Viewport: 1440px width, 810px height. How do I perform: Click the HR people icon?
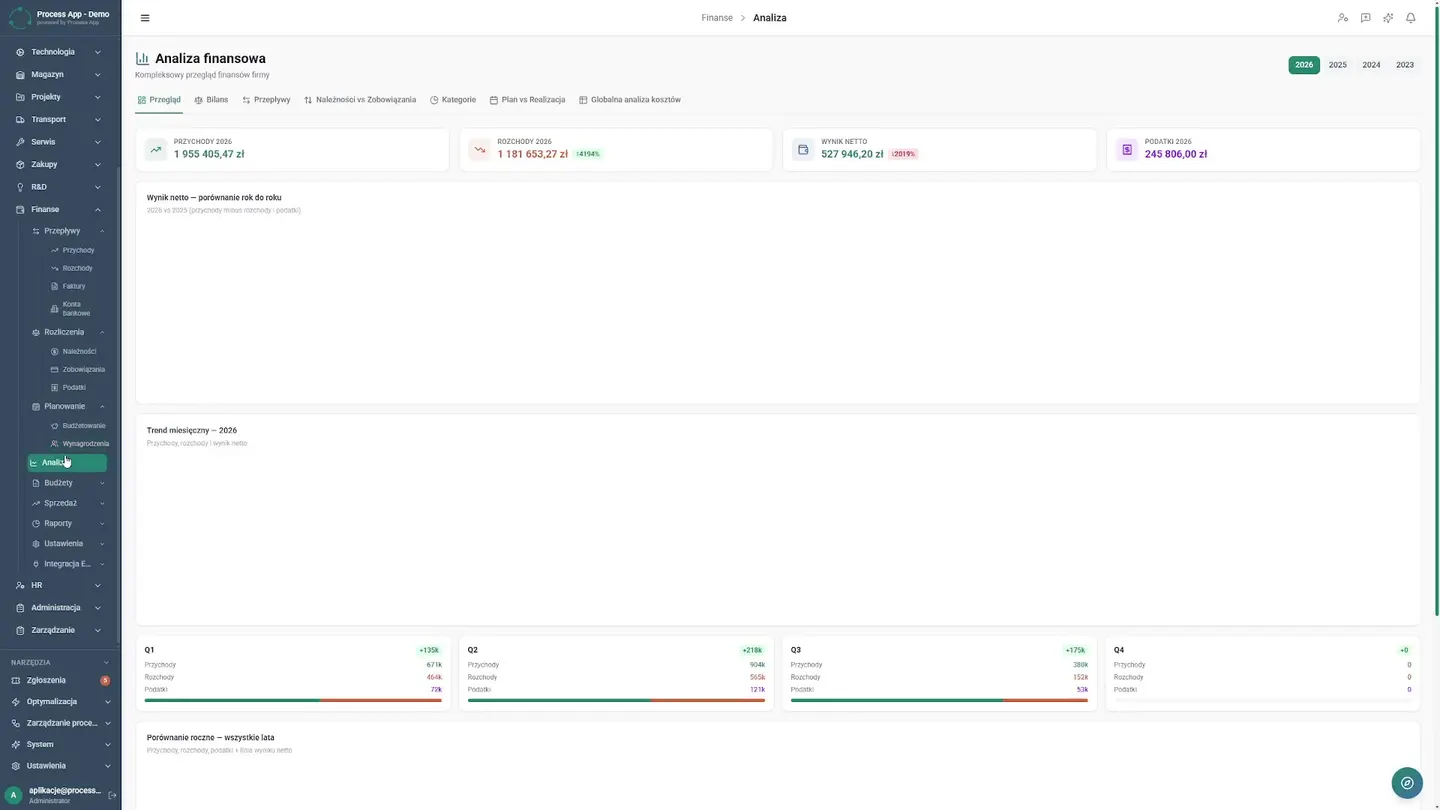point(20,585)
